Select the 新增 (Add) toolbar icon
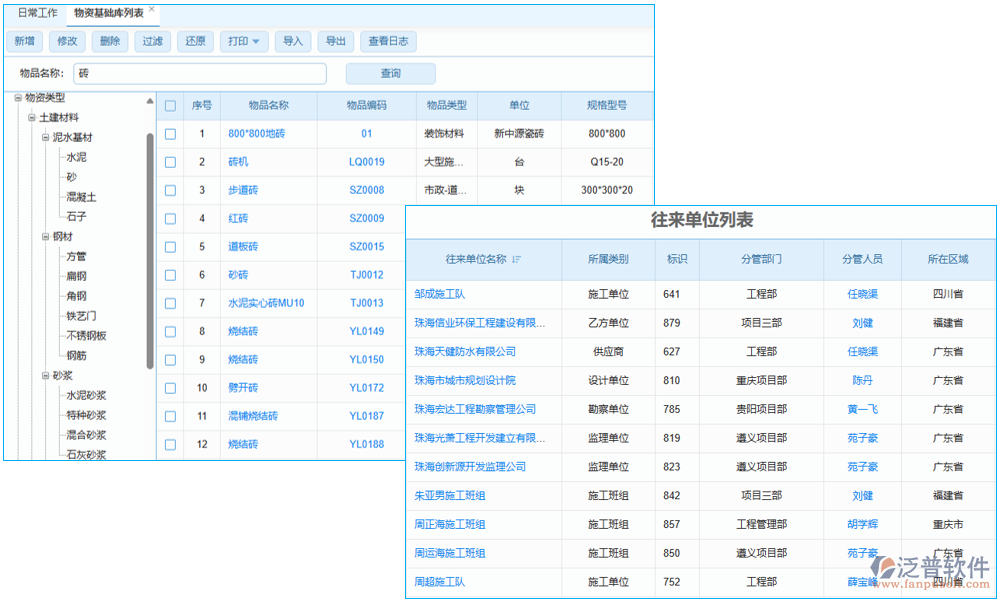This screenshot has width=1000, height=600. 23,41
